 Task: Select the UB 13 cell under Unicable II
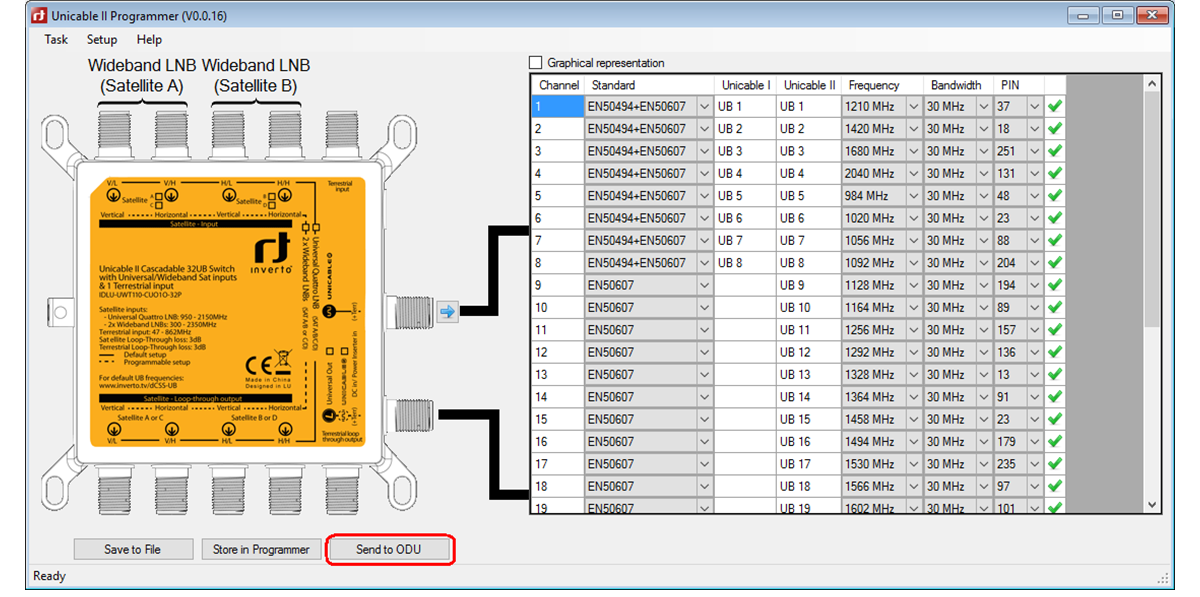point(809,374)
